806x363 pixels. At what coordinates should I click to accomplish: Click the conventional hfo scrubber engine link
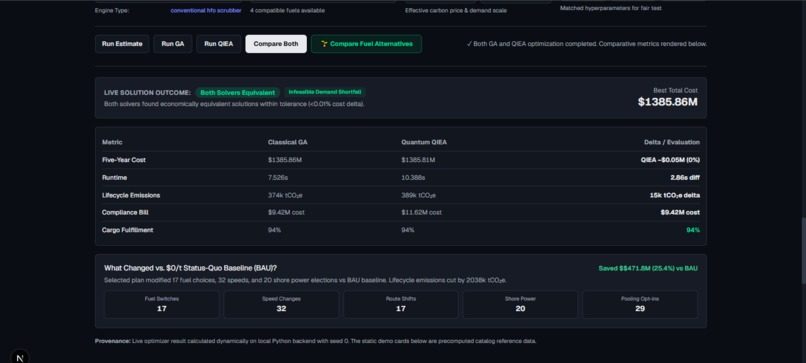[206, 10]
